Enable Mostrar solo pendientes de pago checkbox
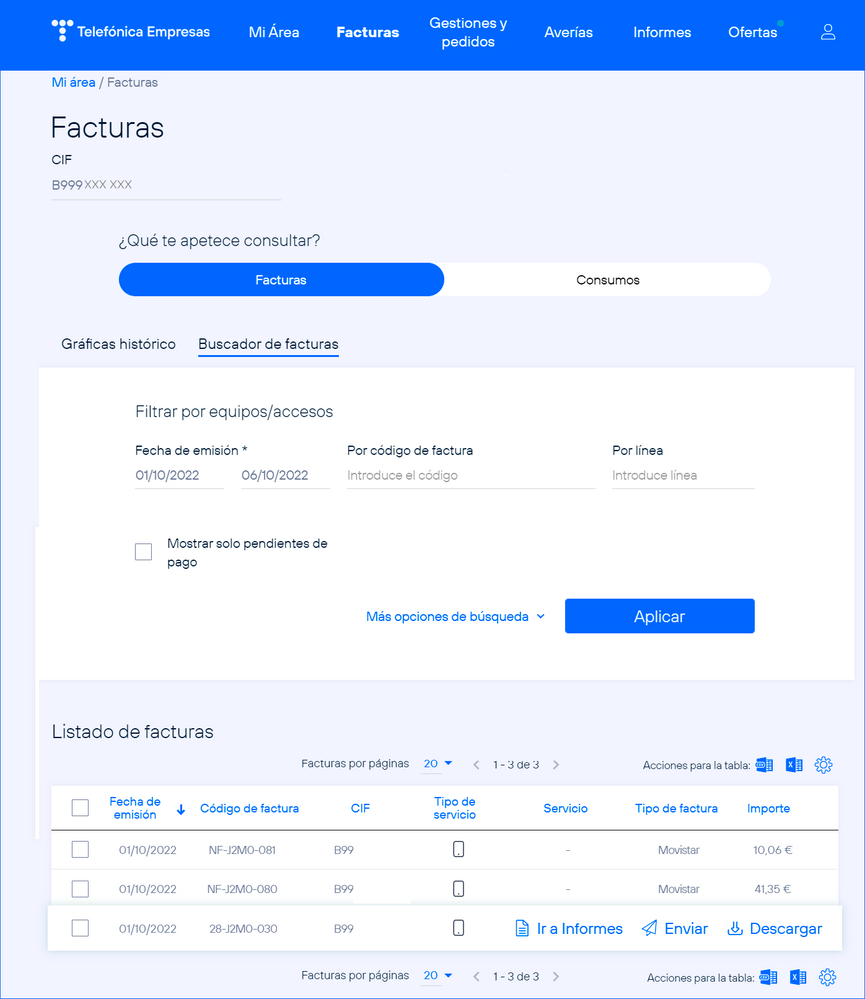This screenshot has width=865, height=999. coord(144,552)
